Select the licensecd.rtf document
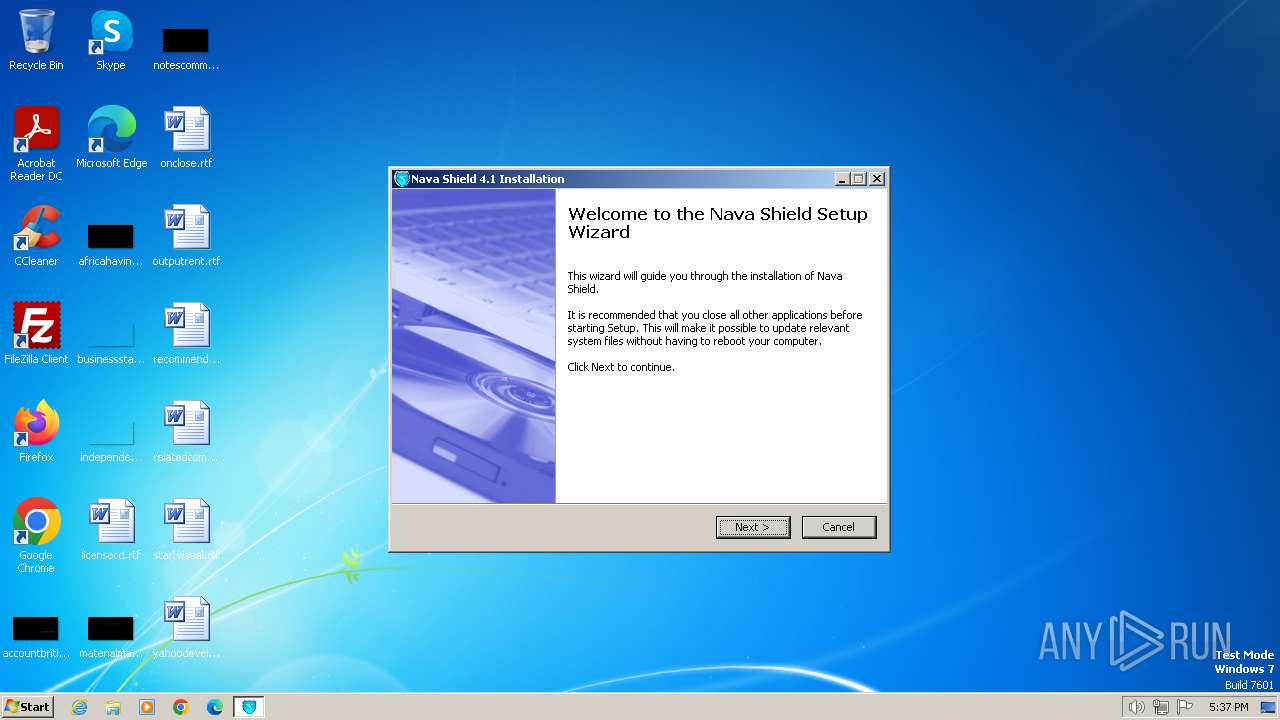This screenshot has height=720, width=1280. (110, 529)
